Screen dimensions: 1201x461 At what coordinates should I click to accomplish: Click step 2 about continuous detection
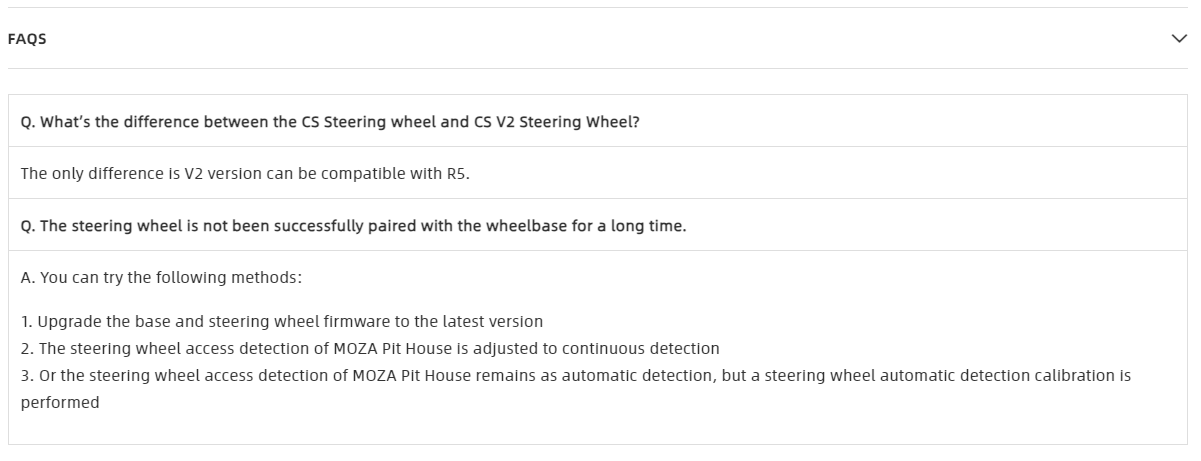[370, 349]
